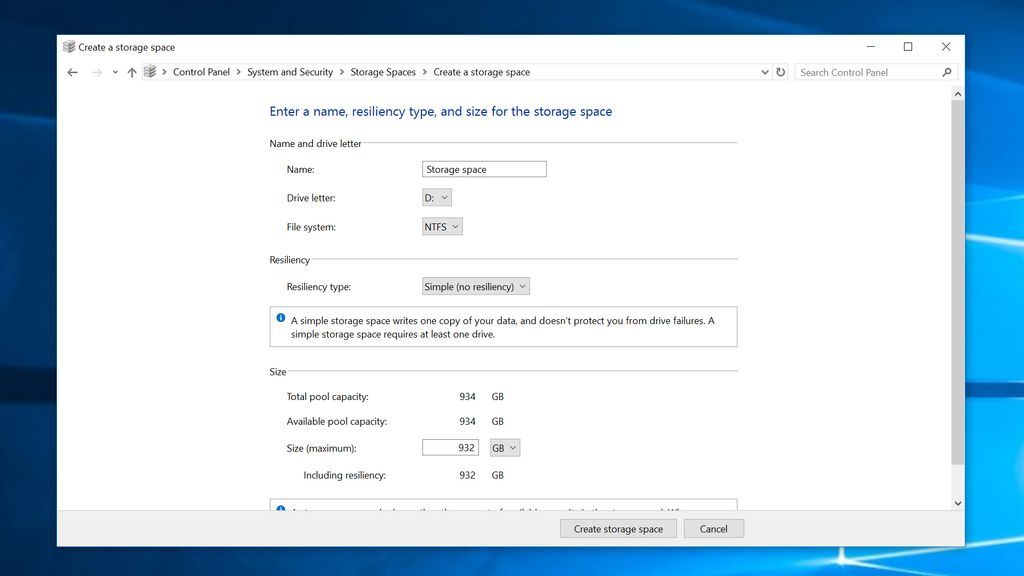Click the info icon in the bottom notice

click(281, 510)
